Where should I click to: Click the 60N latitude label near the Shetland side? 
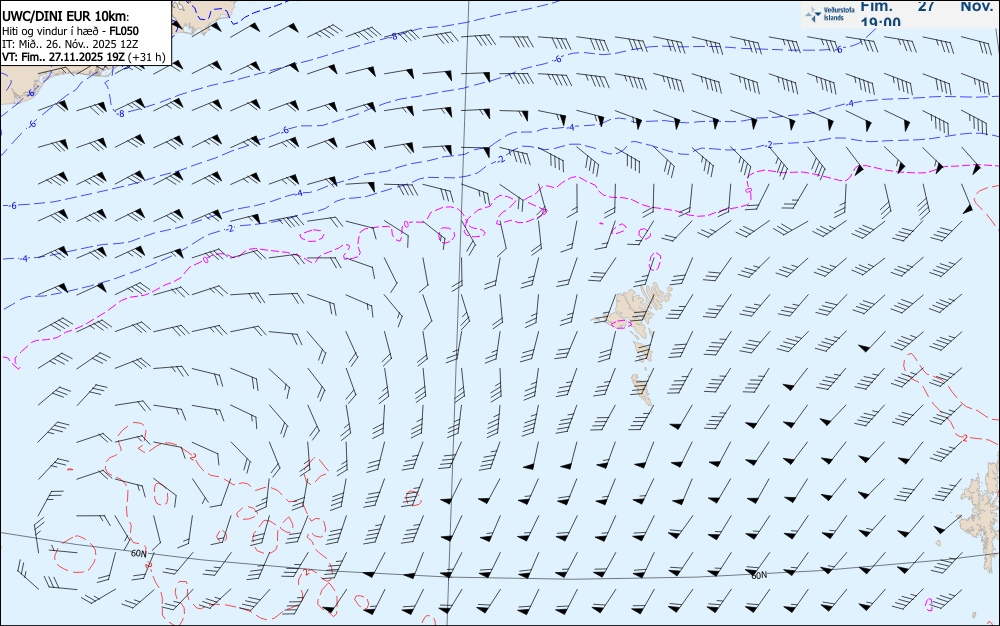pyautogui.click(x=759, y=575)
